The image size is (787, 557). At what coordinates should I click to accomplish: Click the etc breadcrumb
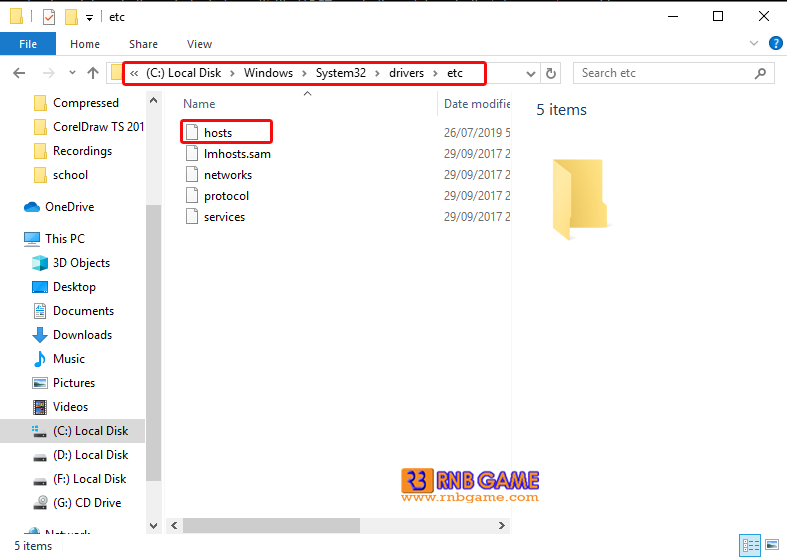point(455,73)
